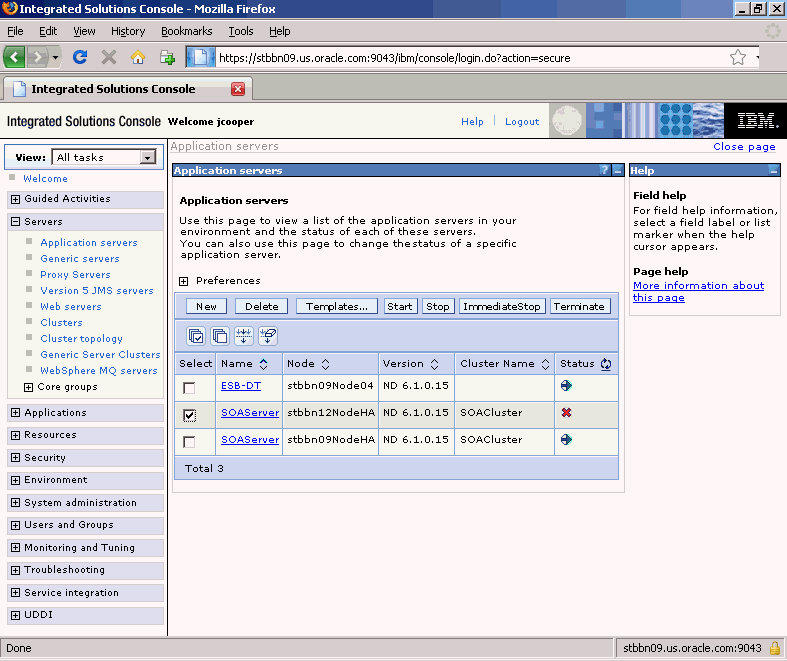787x661 pixels.
Task: Click the Terminate button
Action: (x=579, y=306)
